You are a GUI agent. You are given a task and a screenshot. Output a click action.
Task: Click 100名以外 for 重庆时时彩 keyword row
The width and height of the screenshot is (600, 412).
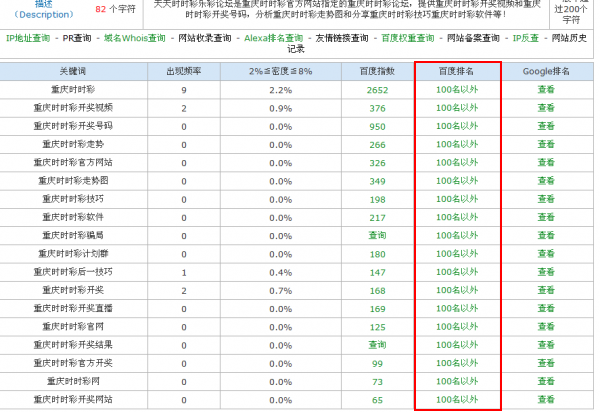456,90
